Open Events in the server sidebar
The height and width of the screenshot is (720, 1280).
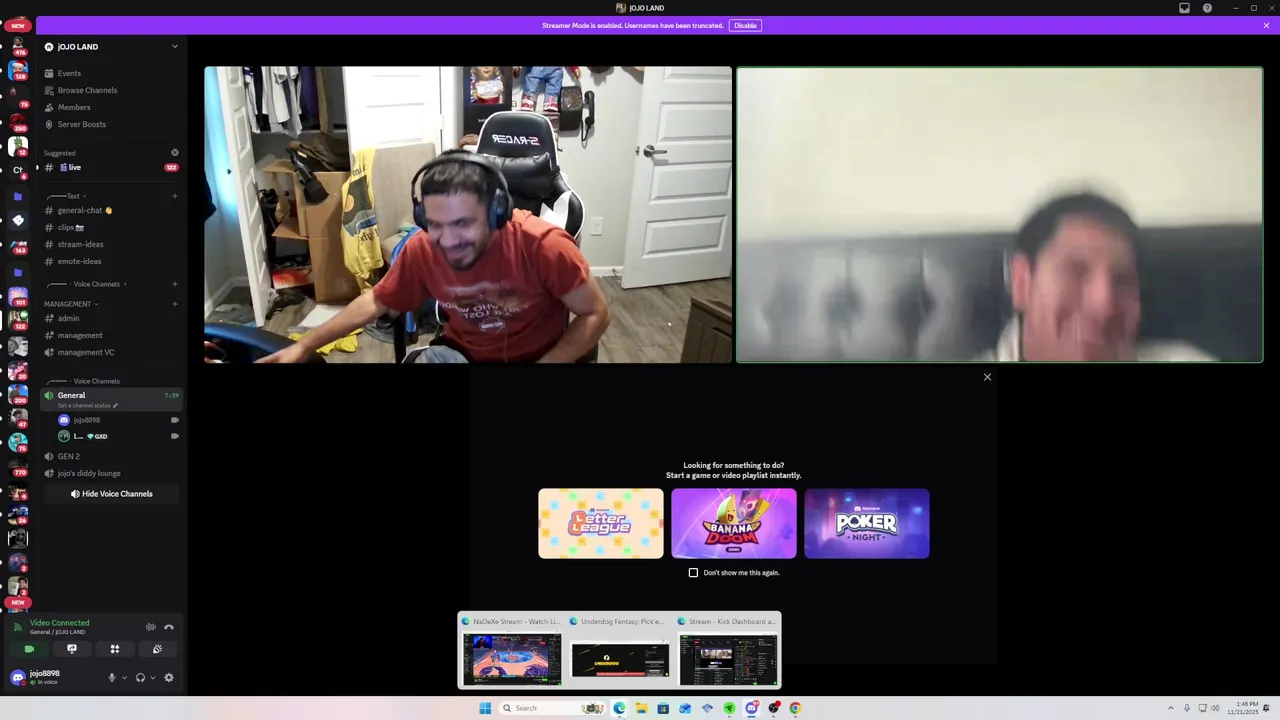pos(110,73)
